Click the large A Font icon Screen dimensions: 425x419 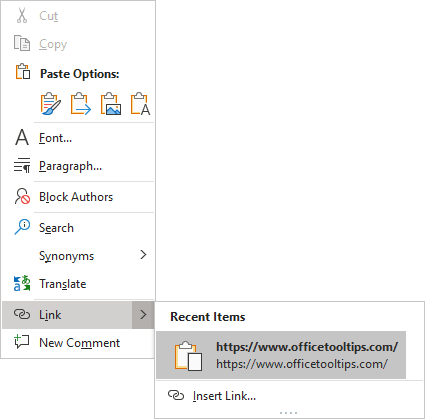(x=22, y=137)
